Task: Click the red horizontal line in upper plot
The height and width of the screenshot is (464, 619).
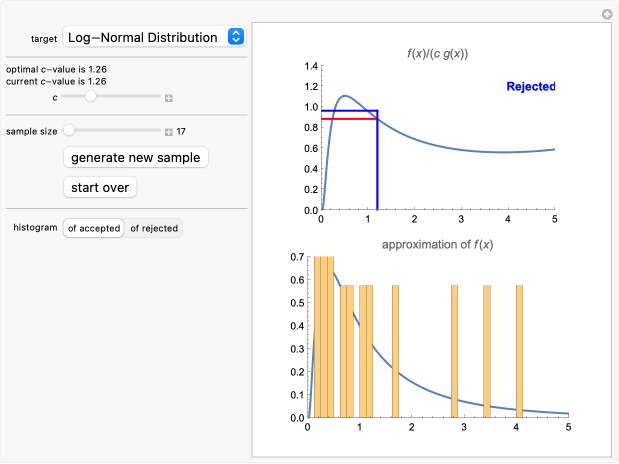Action: point(345,119)
